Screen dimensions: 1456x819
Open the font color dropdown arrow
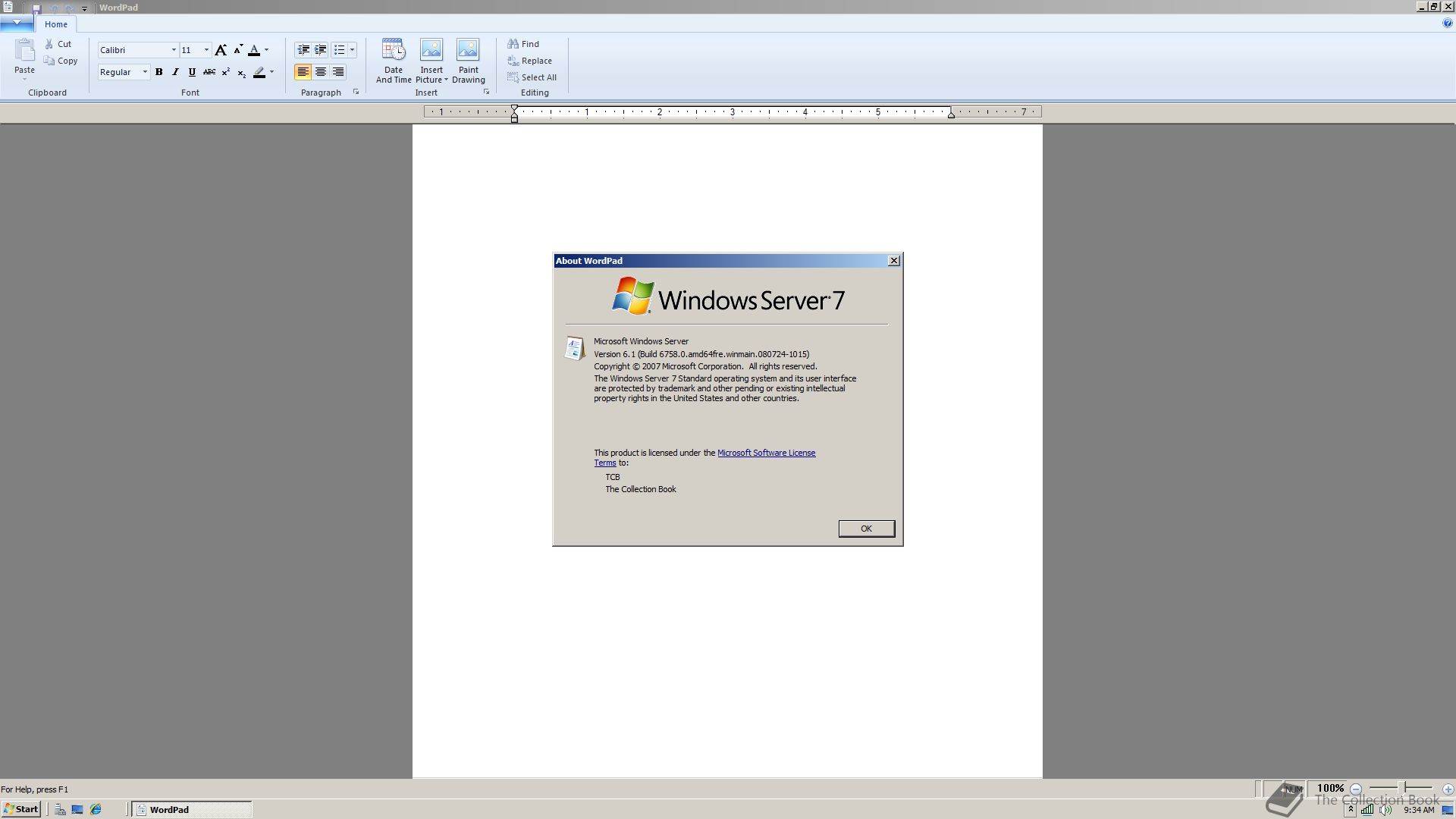coord(266,50)
